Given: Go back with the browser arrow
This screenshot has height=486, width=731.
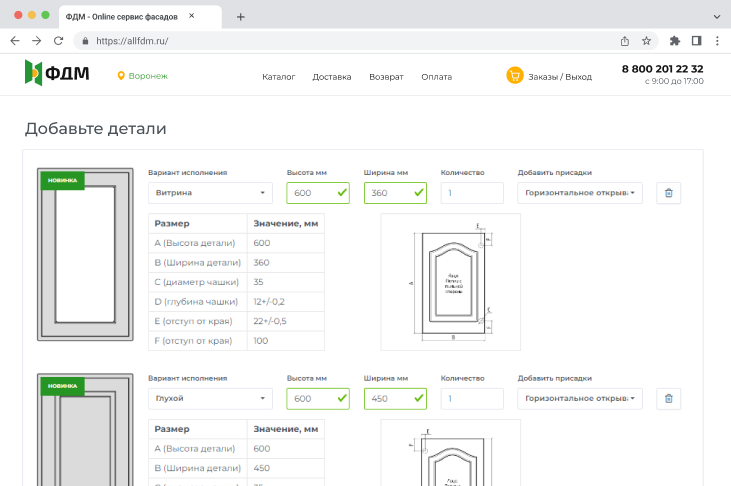Looking at the screenshot, I should coord(14,41).
